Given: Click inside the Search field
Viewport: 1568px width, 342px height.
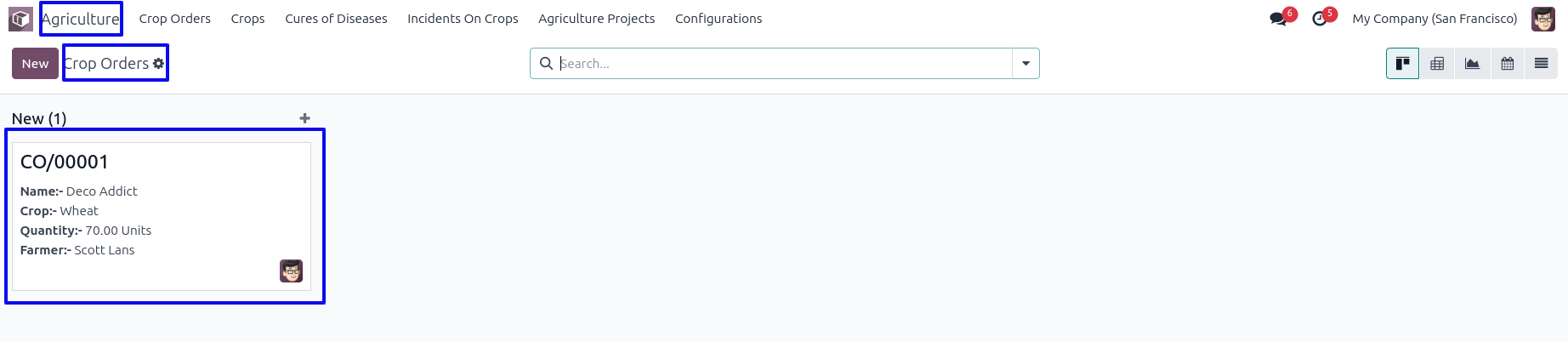Looking at the screenshot, I should [782, 64].
